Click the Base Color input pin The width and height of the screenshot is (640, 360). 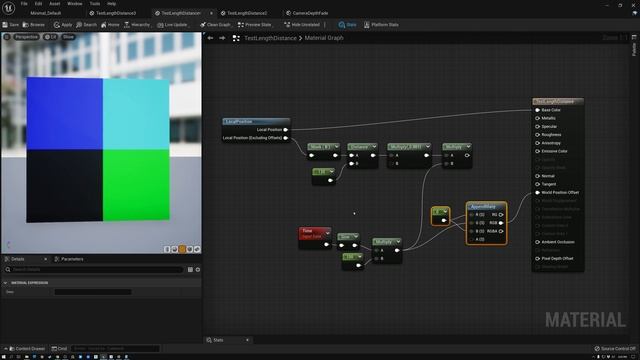coord(538,110)
